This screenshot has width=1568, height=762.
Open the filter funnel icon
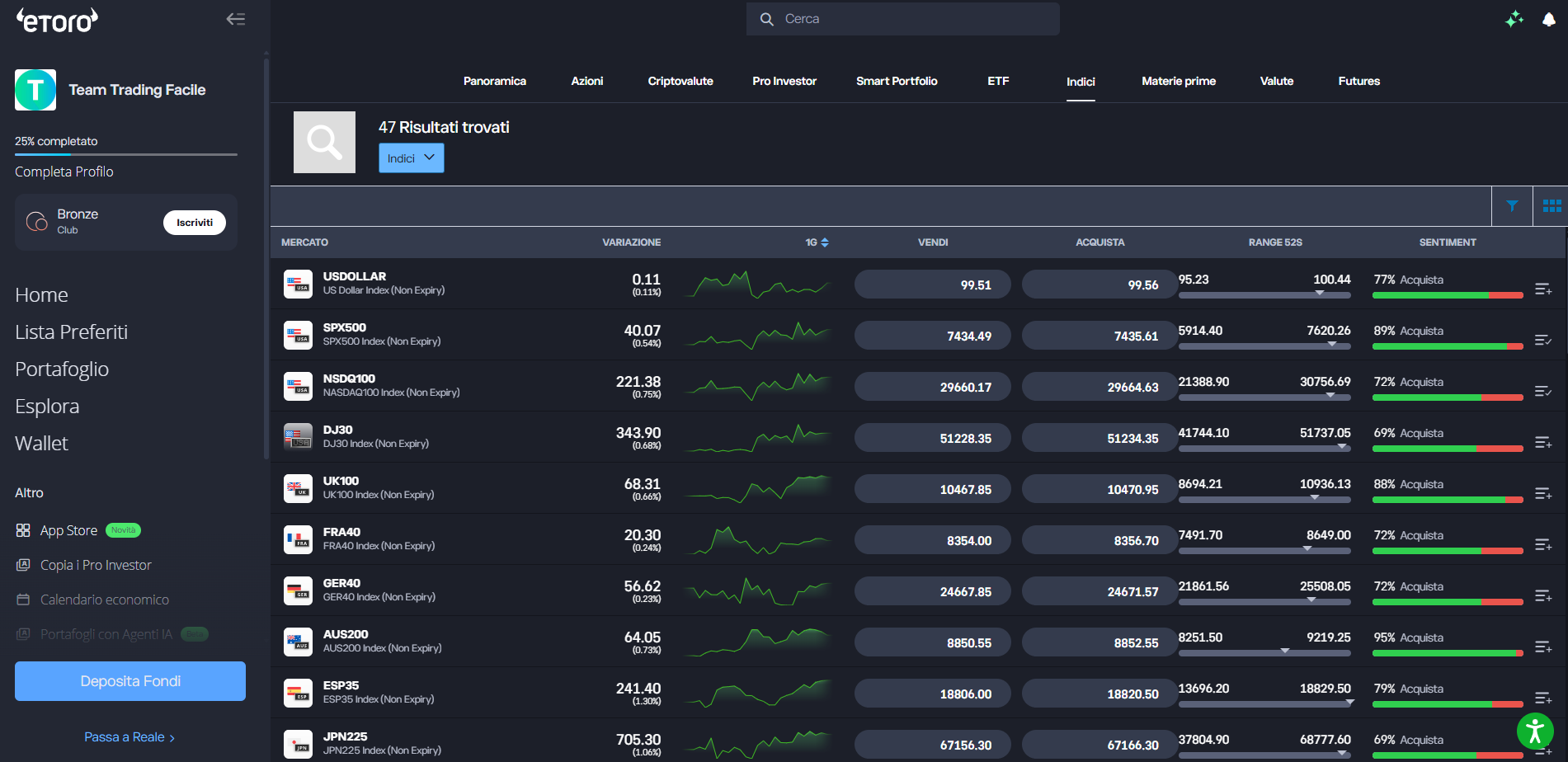click(x=1512, y=206)
